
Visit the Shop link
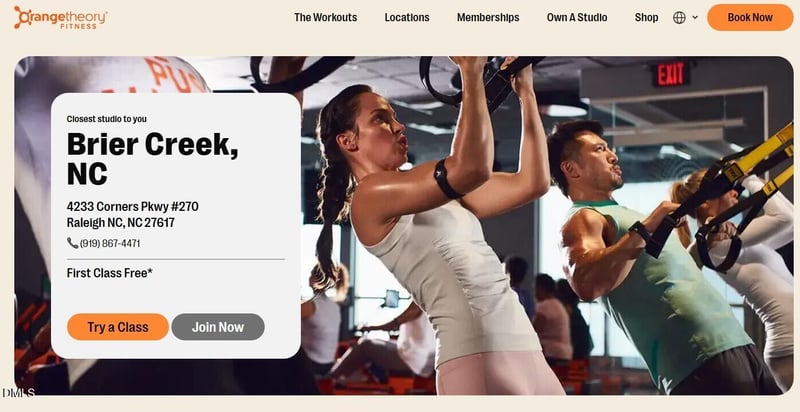pos(646,17)
